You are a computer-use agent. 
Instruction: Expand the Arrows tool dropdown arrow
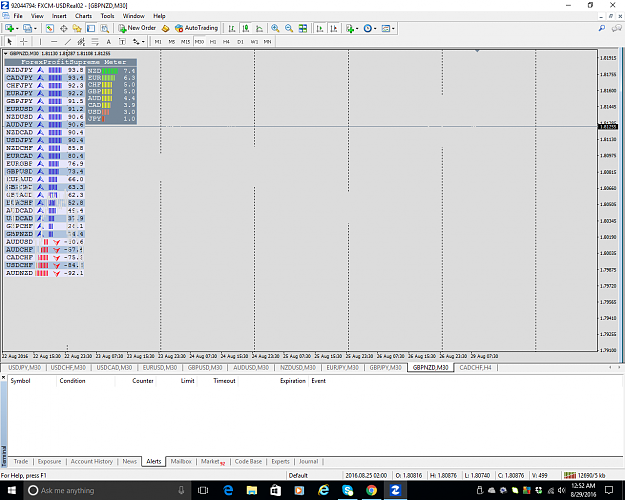click(x=143, y=41)
